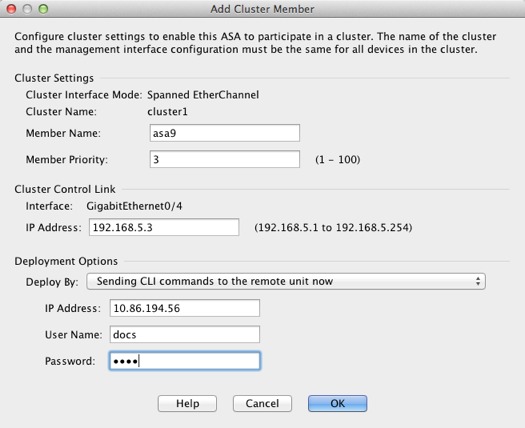Click the Add Cluster Member title bar
525x428 pixels.
pos(262,9)
